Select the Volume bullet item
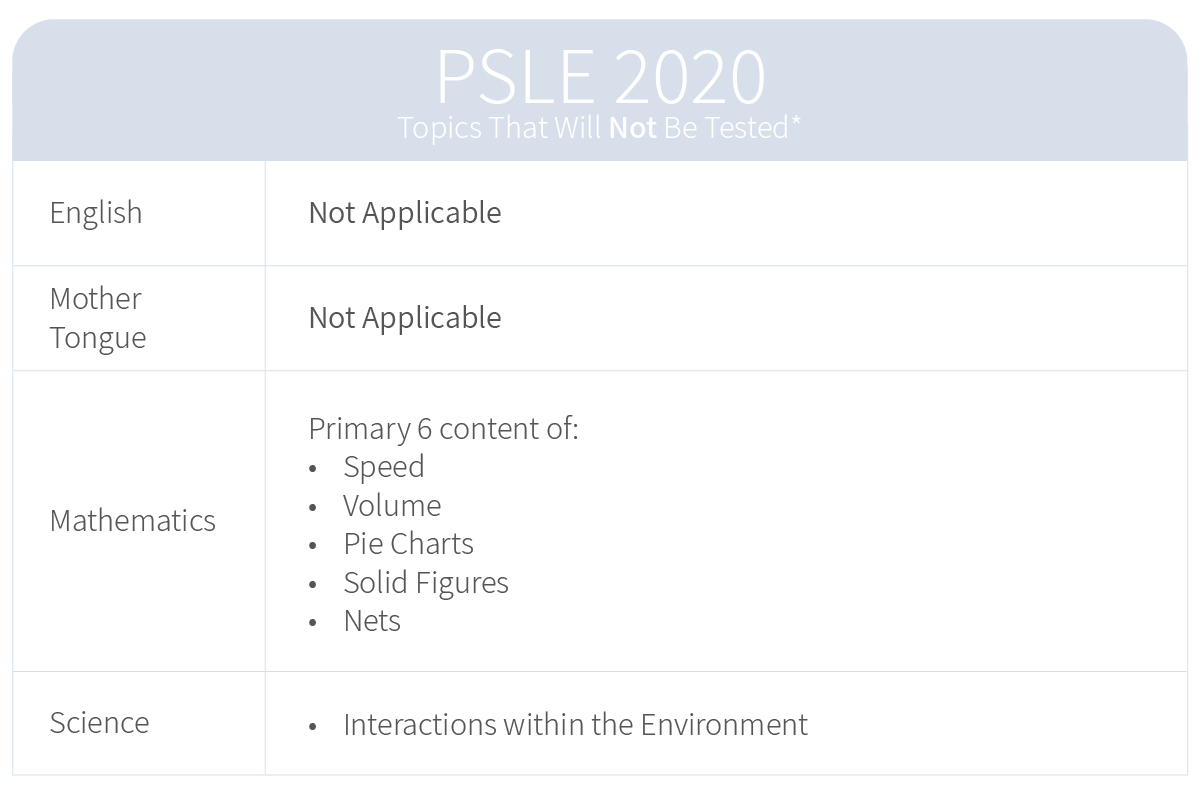 (x=392, y=506)
